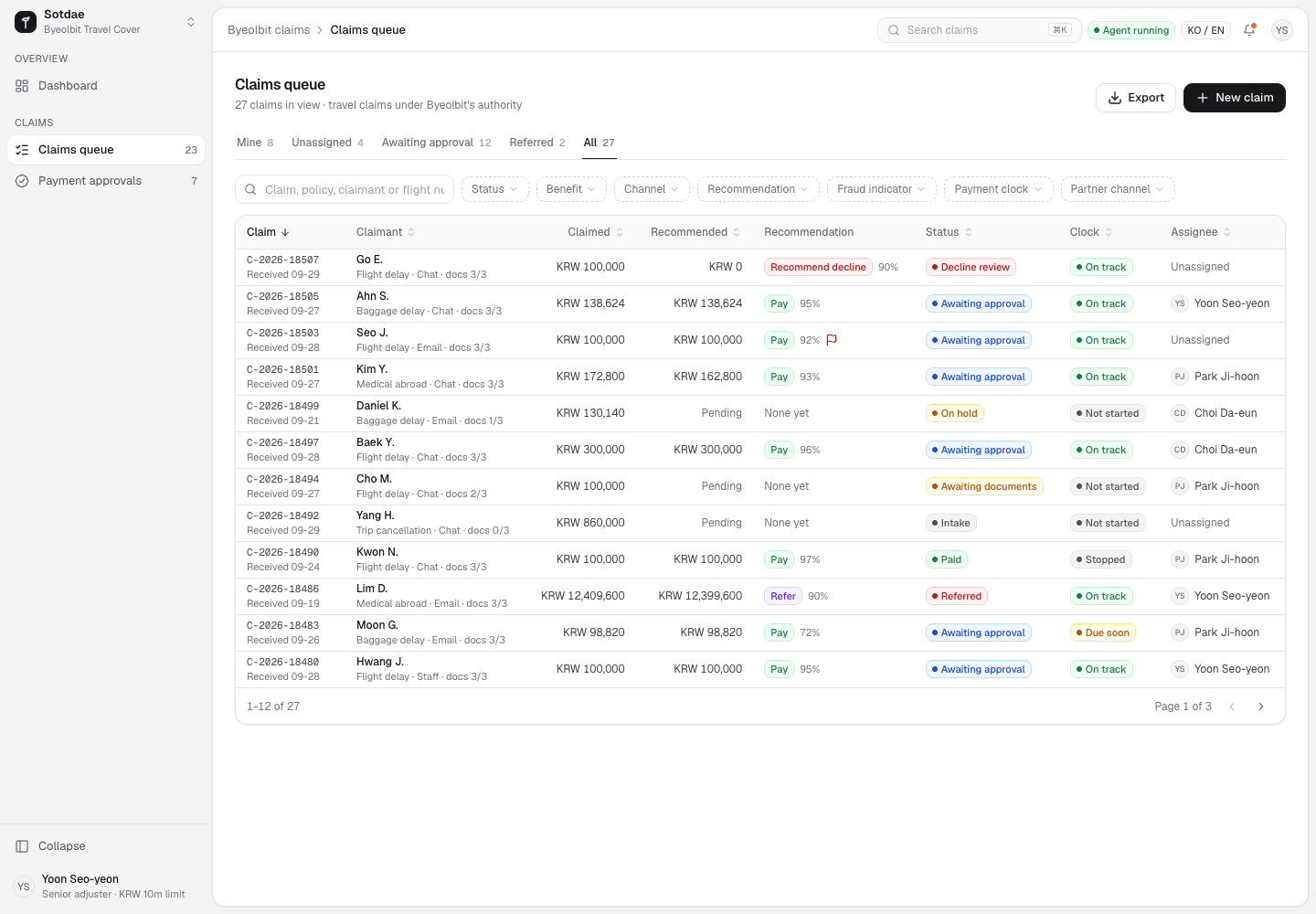Click the Dashboard grid icon

click(22, 86)
